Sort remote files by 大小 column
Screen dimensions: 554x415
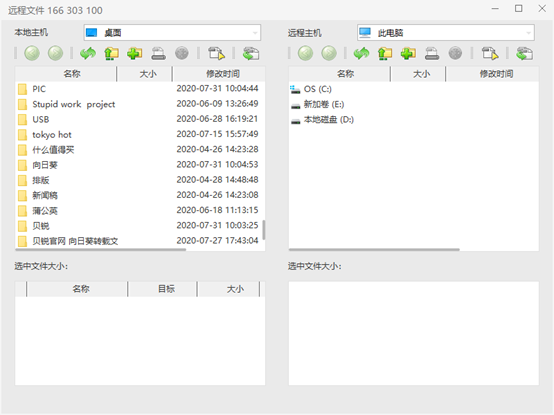pyautogui.click(x=418, y=74)
